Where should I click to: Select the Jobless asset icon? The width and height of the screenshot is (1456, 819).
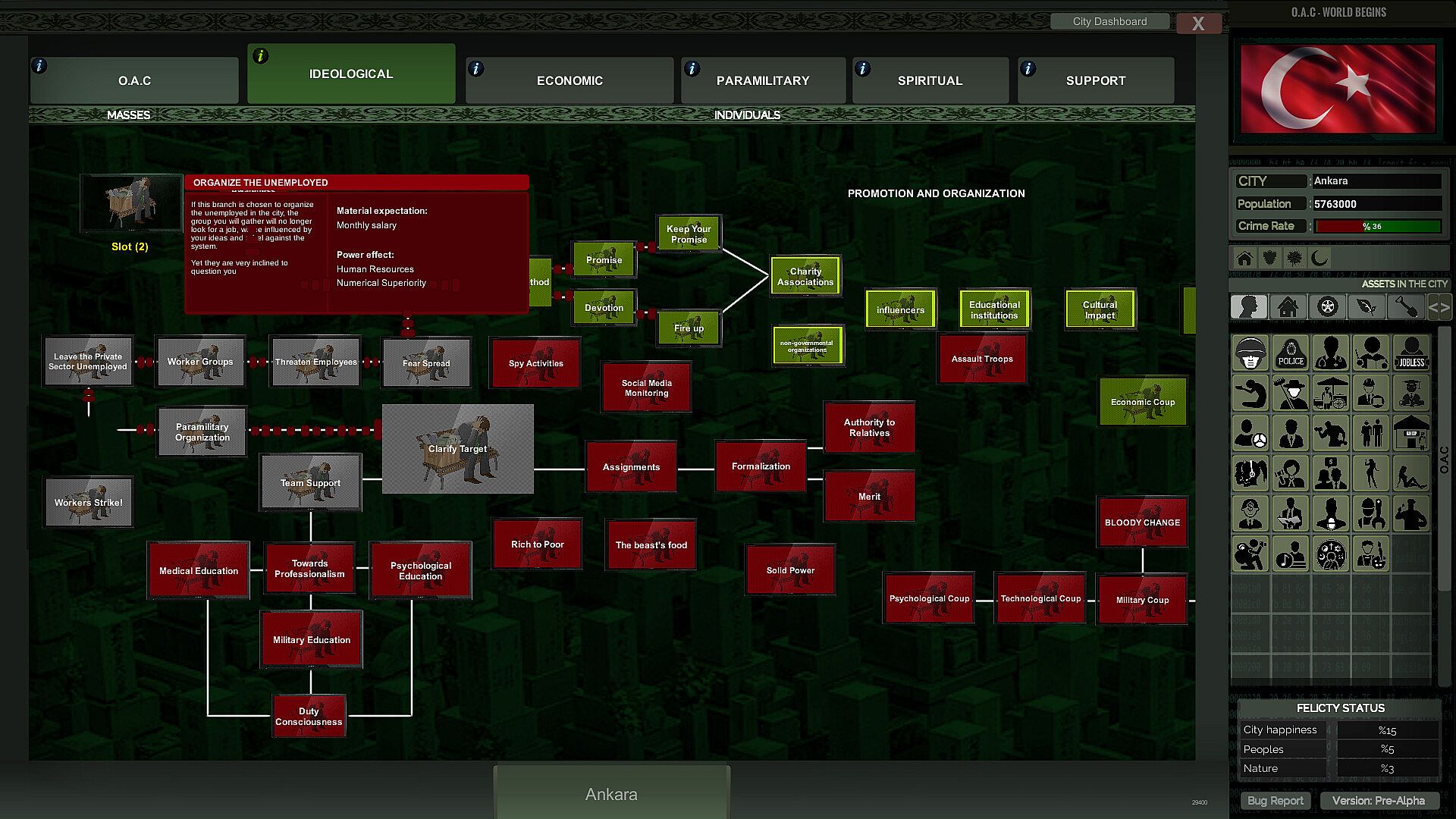1411,353
